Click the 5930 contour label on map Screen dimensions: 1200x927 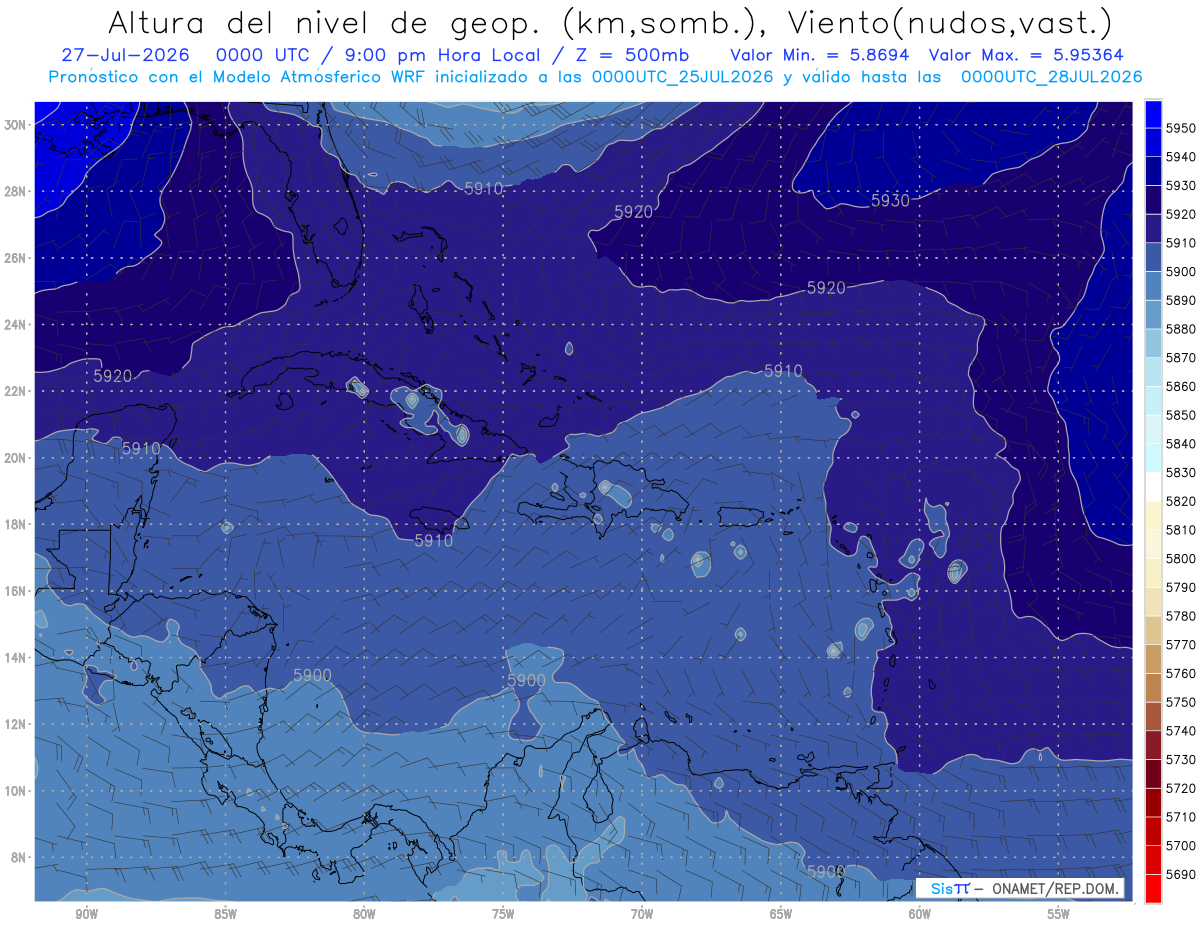pos(890,200)
